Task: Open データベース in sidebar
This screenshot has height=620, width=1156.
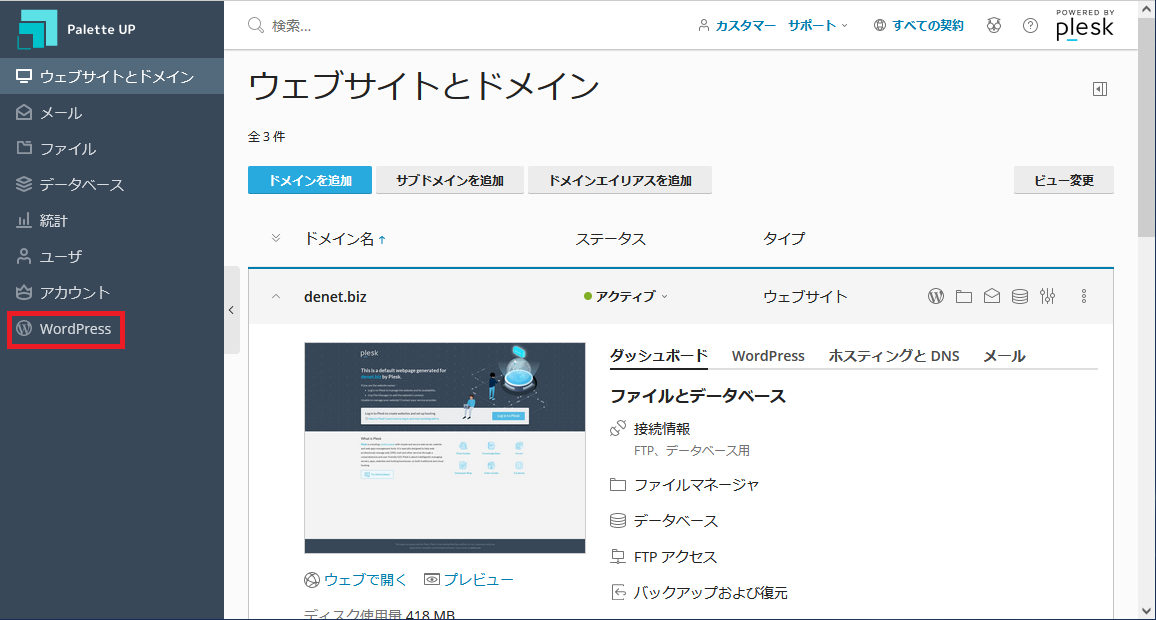Action: click(x=111, y=185)
